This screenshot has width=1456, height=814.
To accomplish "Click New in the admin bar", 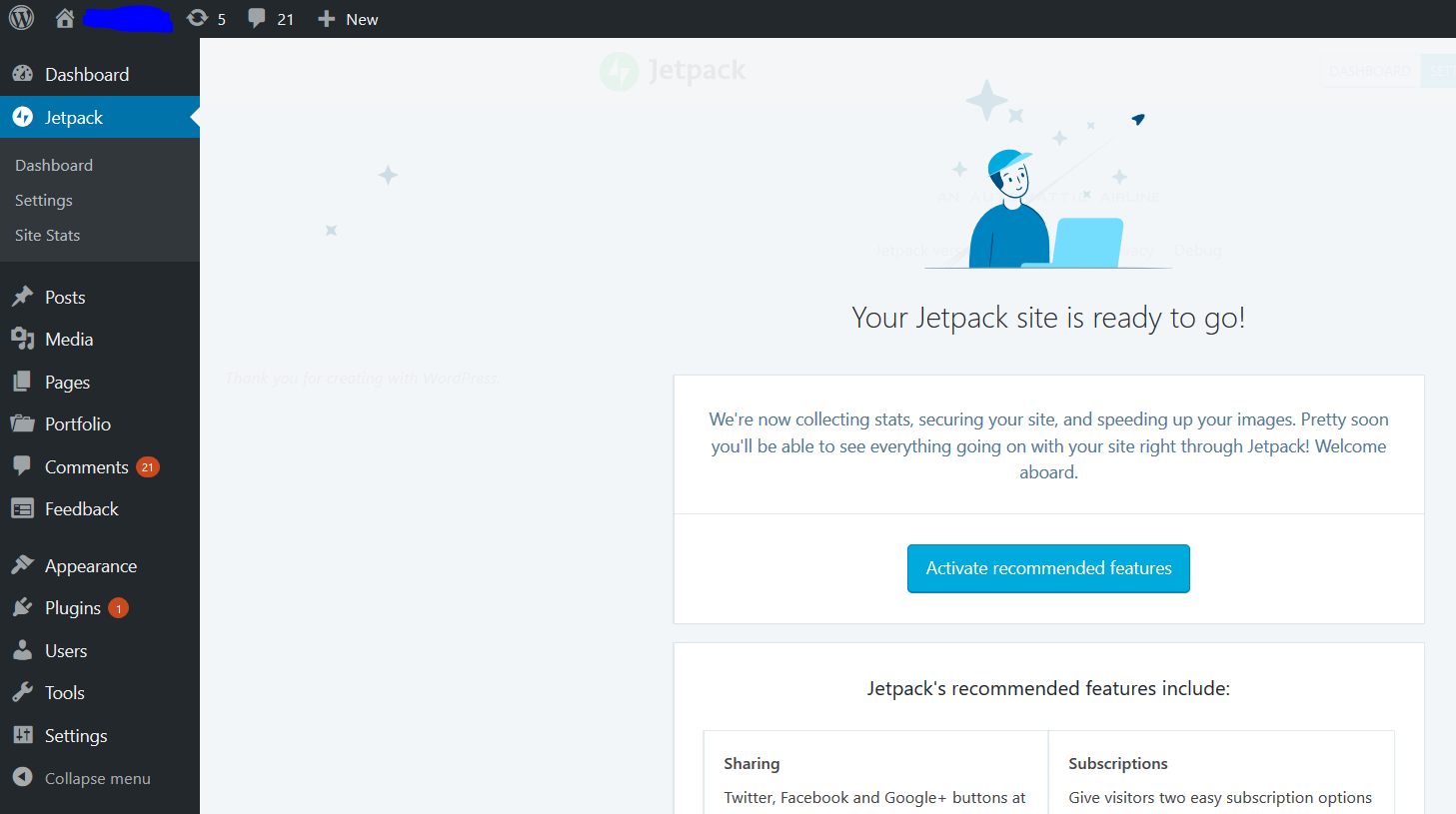I will [362, 19].
